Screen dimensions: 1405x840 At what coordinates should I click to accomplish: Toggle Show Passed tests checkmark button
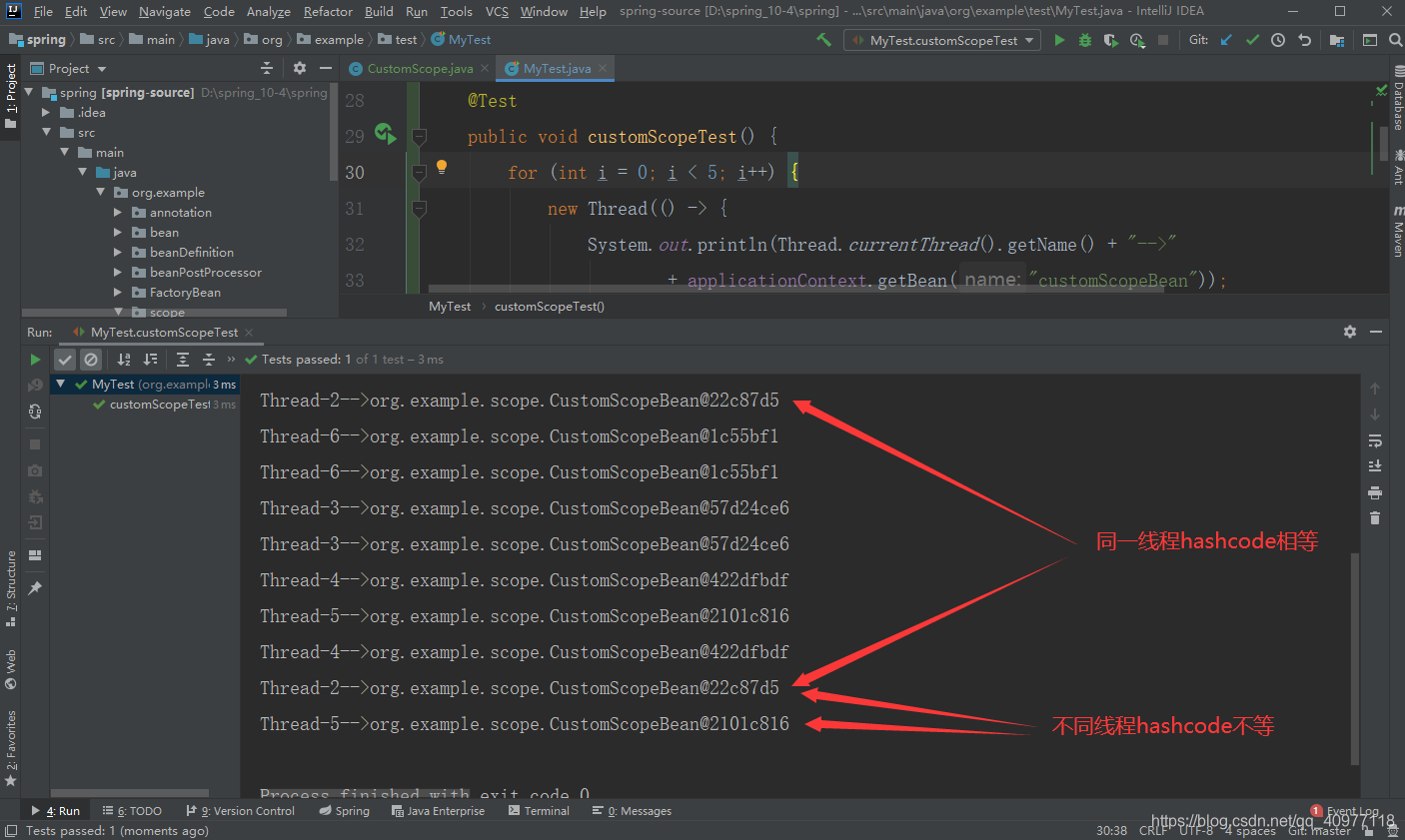[x=65, y=360]
